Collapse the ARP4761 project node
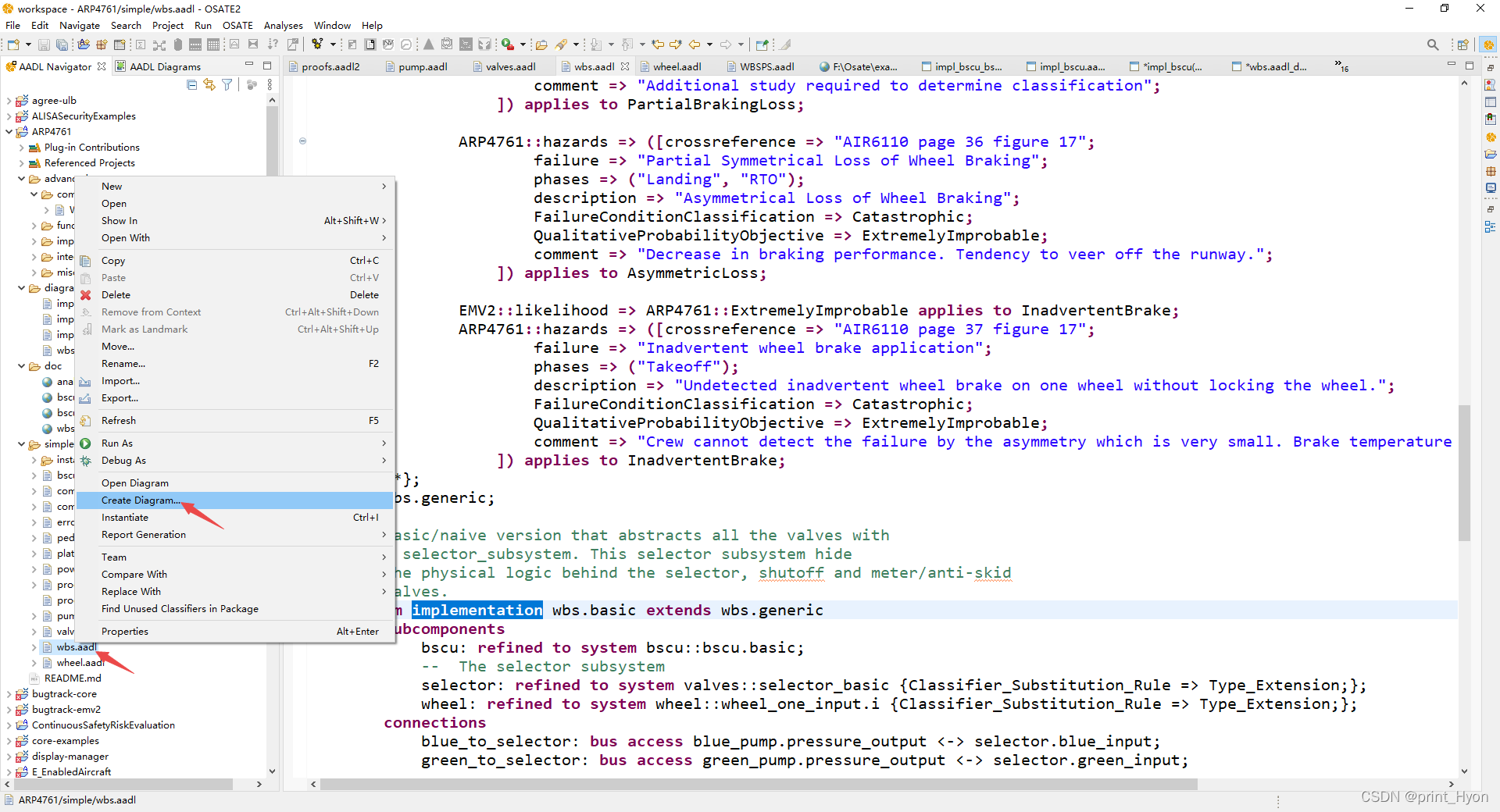The height and width of the screenshot is (812, 1500). [x=9, y=132]
